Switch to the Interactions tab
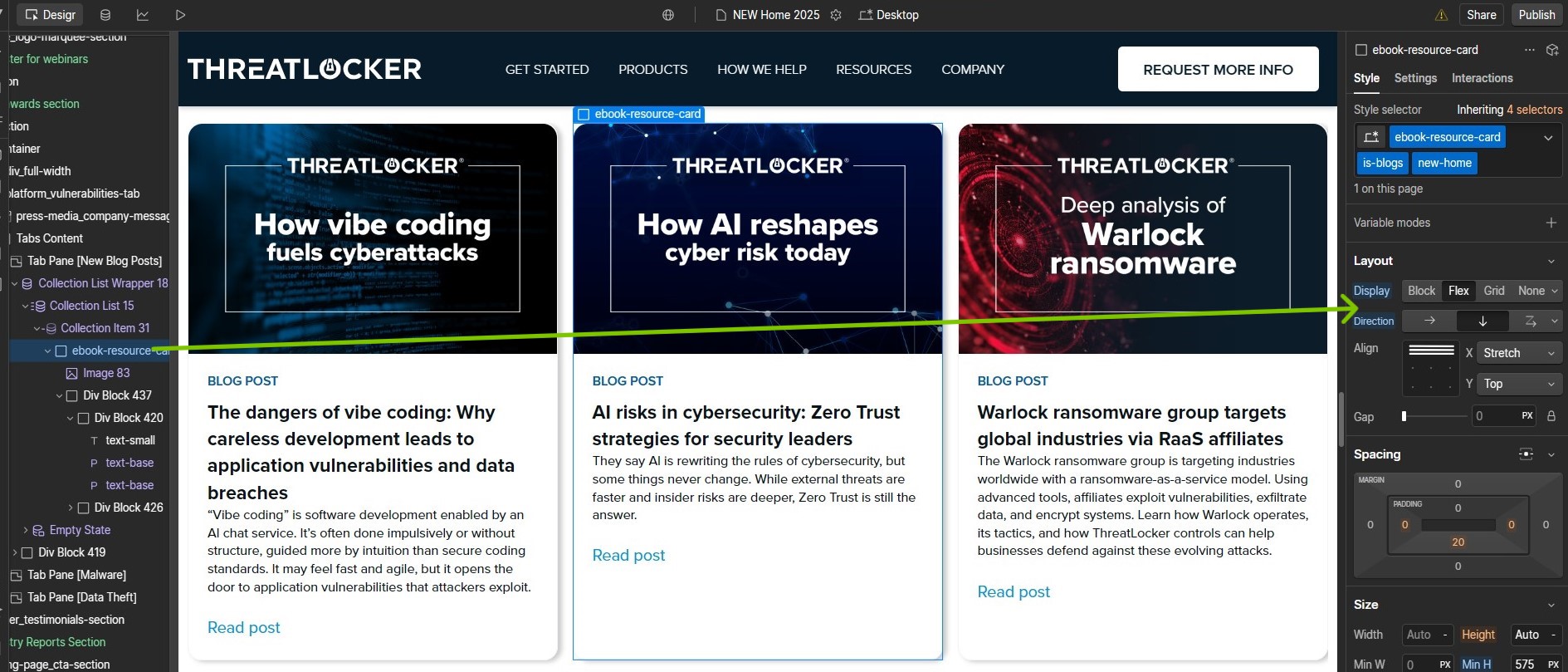 coord(1483,78)
